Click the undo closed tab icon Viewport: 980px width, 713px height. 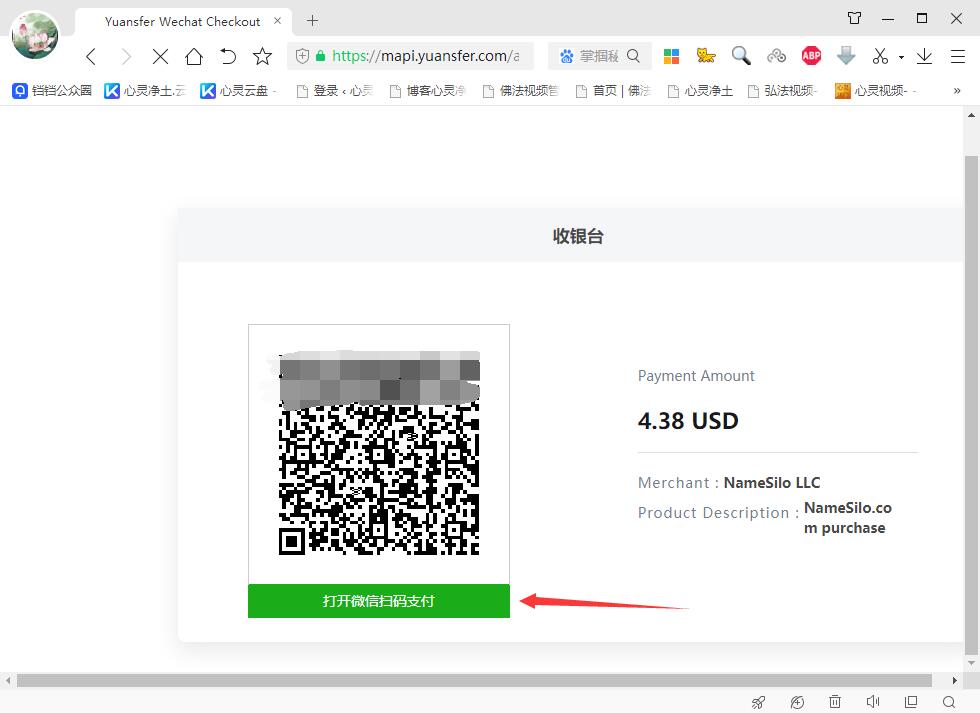point(228,56)
